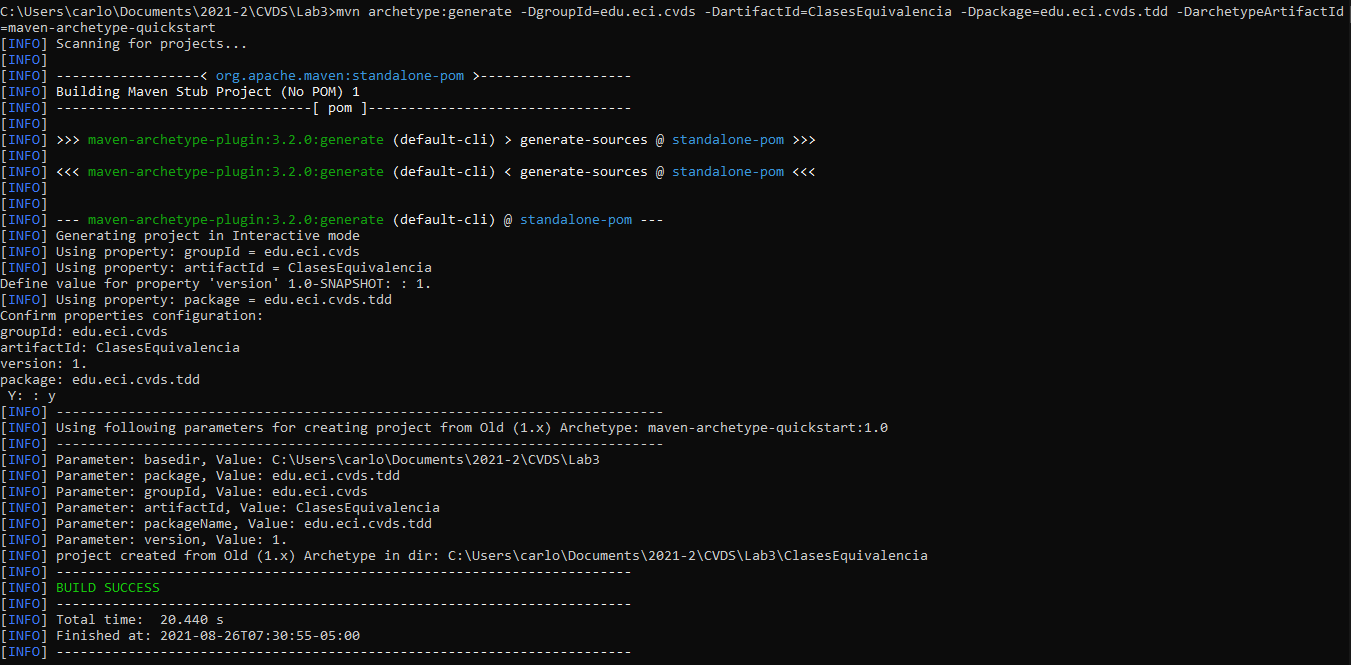Click 'org.apache.maven:standalone-pom' text

(x=340, y=76)
